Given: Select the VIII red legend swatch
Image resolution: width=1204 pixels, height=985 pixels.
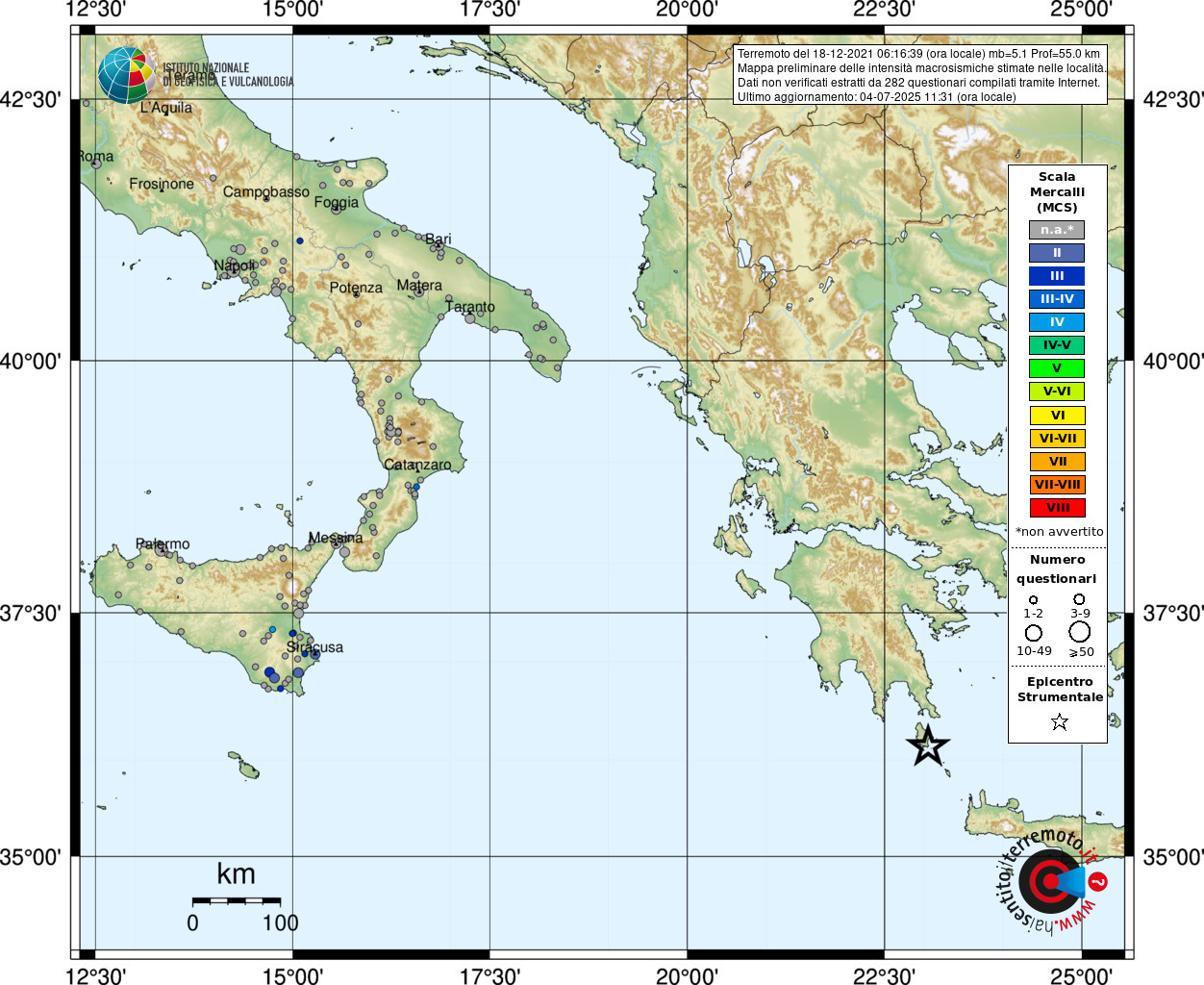Looking at the screenshot, I should [x=1057, y=508].
